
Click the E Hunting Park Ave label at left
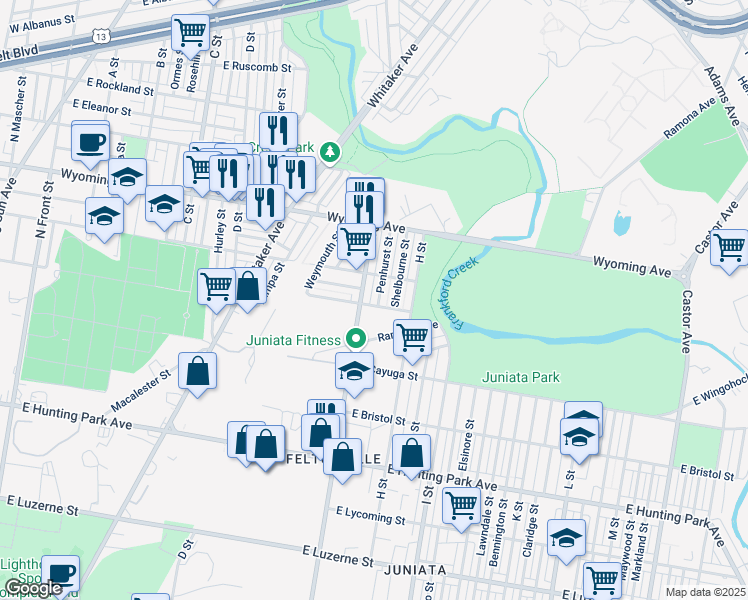click(77, 415)
